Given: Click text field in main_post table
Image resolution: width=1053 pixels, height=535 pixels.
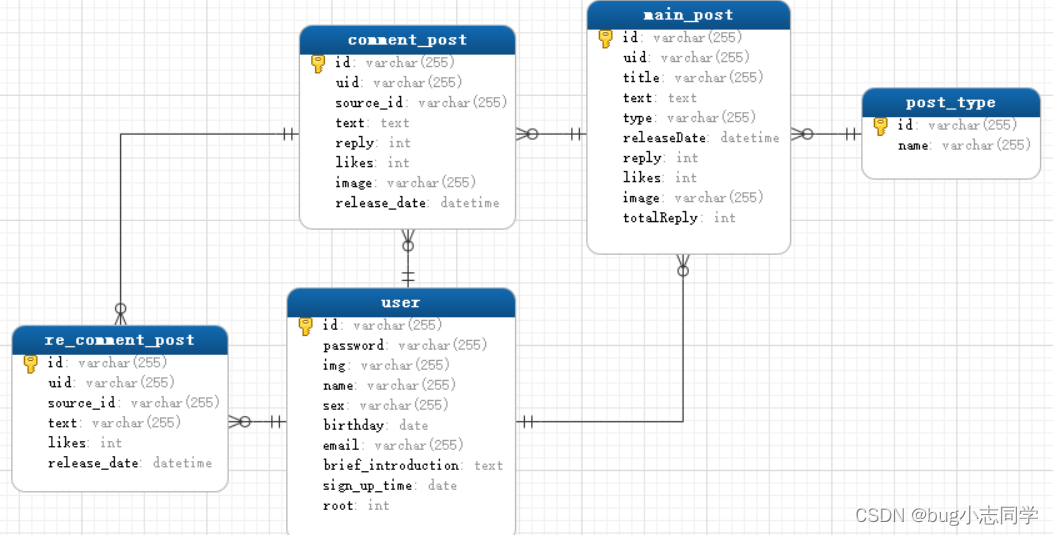Looking at the screenshot, I should coord(659,98).
